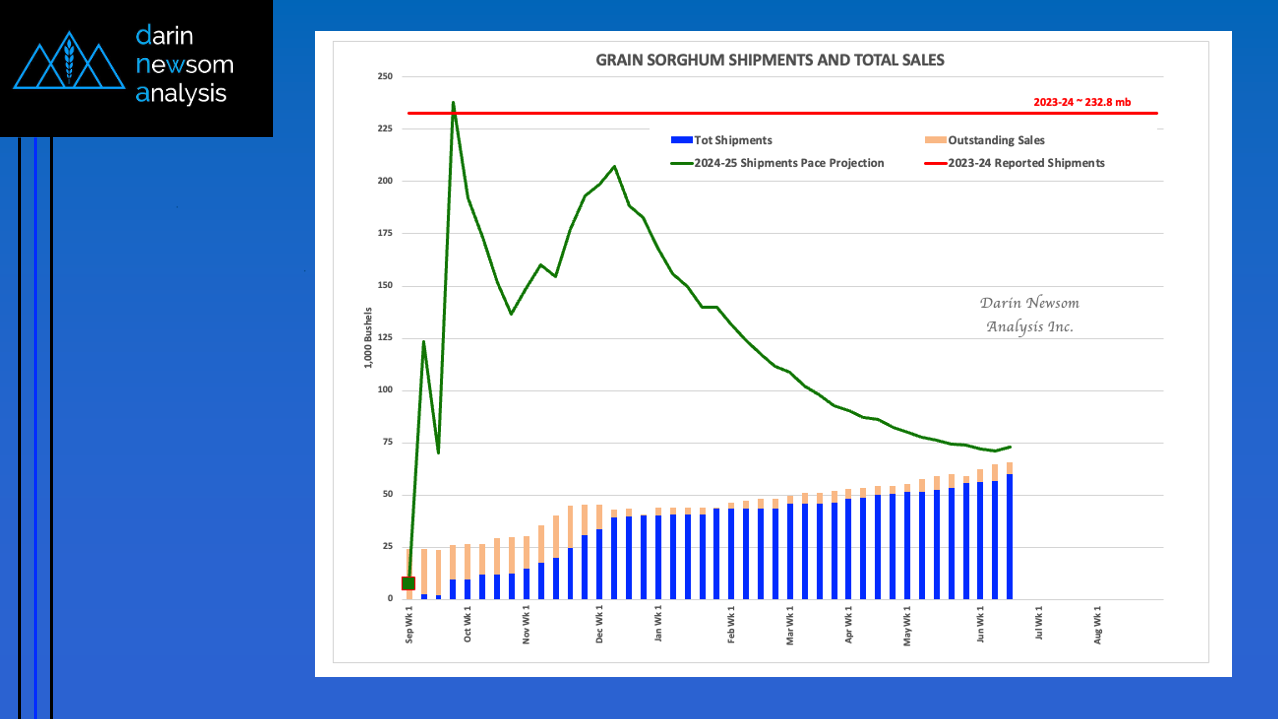This screenshot has width=1278, height=719.
Task: Click the Outstanding Sales legend label text
Action: click(996, 141)
